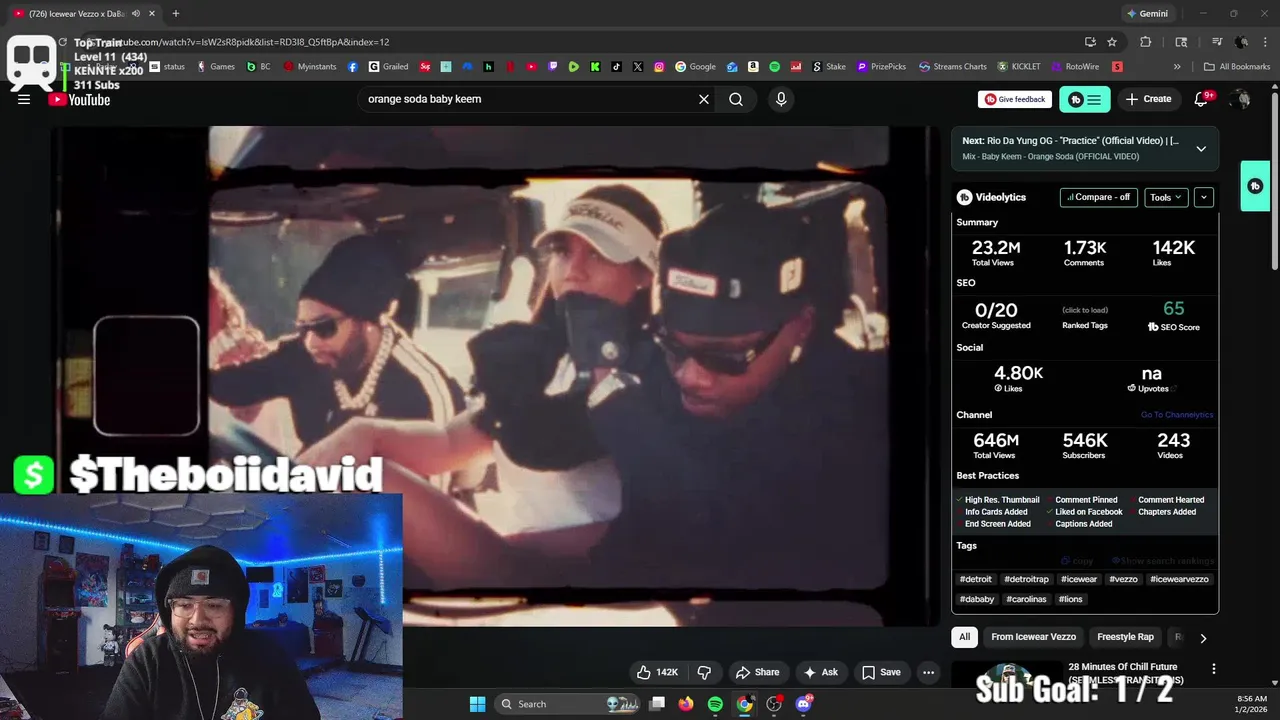The height and width of the screenshot is (720, 1280).
Task: Open the Streams Charts bookmark
Action: pos(953,67)
